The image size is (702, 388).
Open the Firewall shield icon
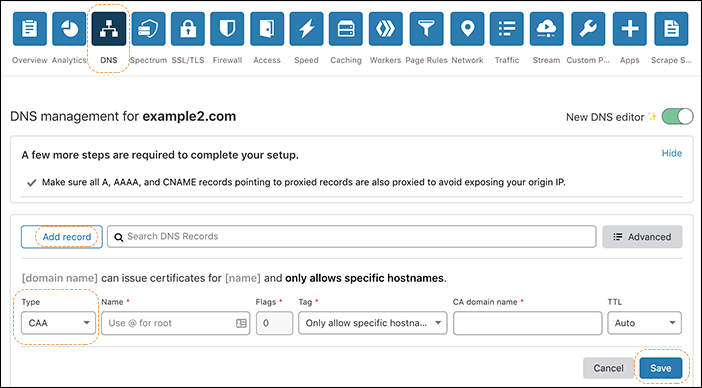(x=227, y=29)
